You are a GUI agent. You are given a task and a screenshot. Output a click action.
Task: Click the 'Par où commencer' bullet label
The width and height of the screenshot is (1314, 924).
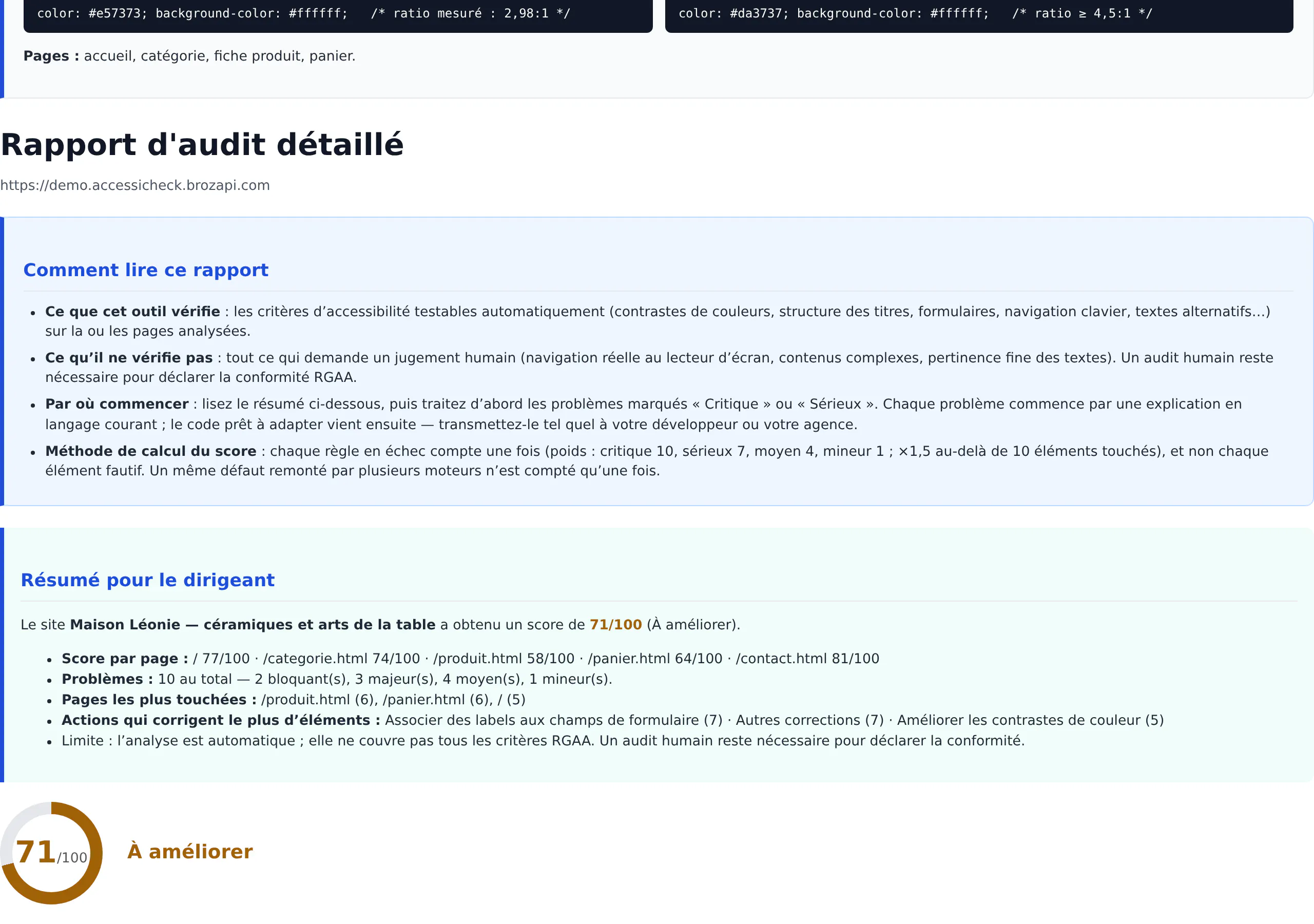tap(117, 404)
